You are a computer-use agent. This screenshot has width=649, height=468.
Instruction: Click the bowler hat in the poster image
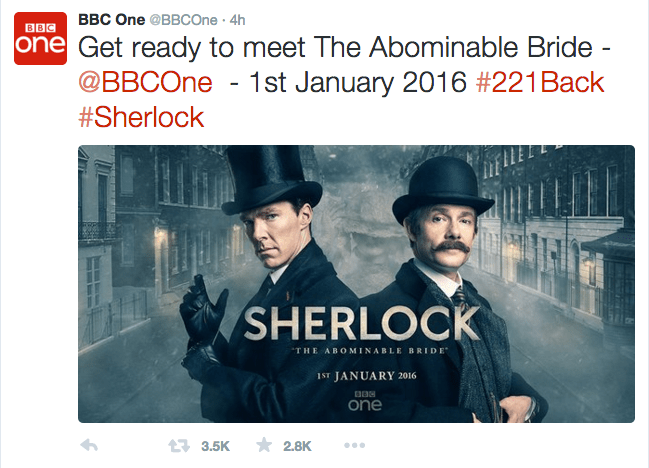[442, 190]
